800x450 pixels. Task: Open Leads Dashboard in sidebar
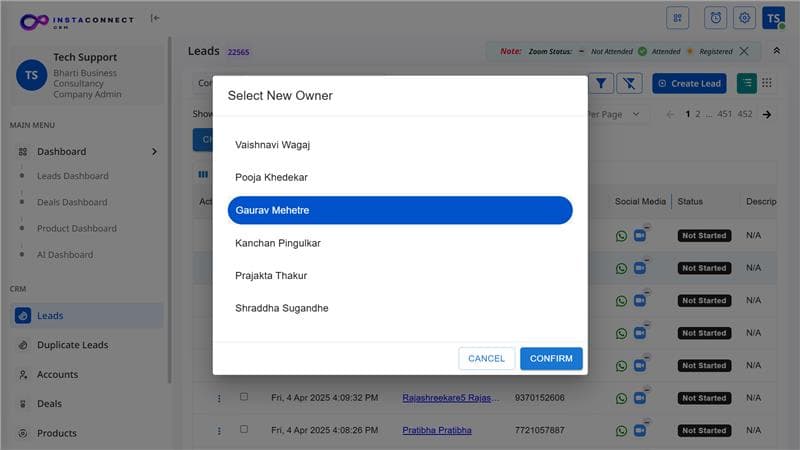click(72, 176)
